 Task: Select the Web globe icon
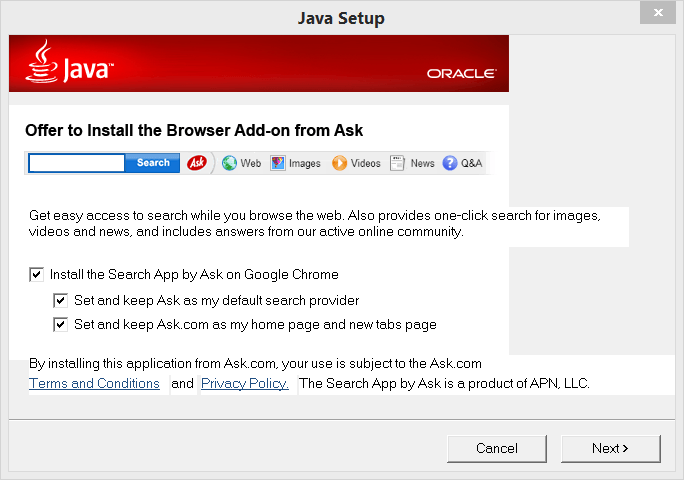click(x=229, y=163)
